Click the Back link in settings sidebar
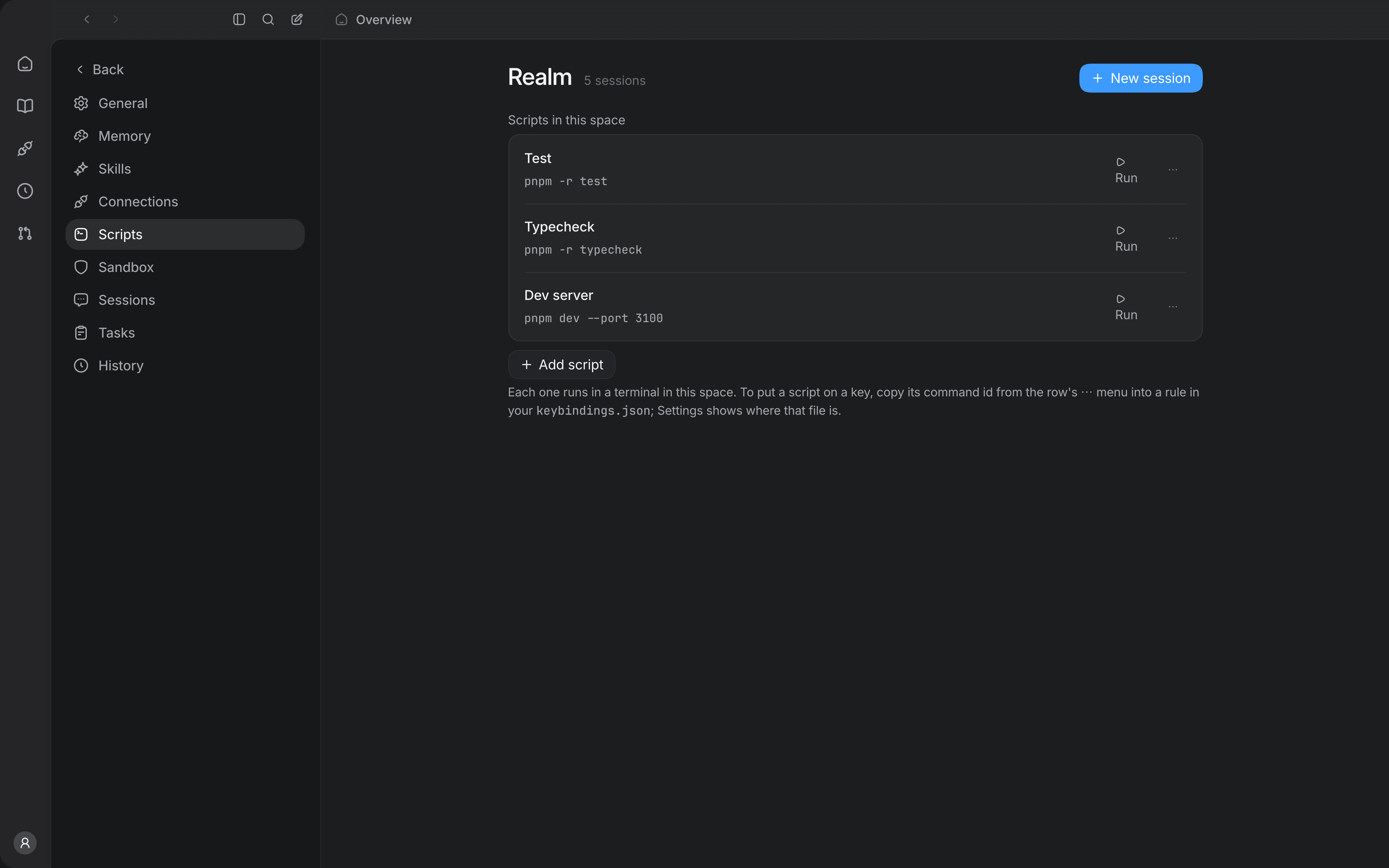 (x=100, y=69)
